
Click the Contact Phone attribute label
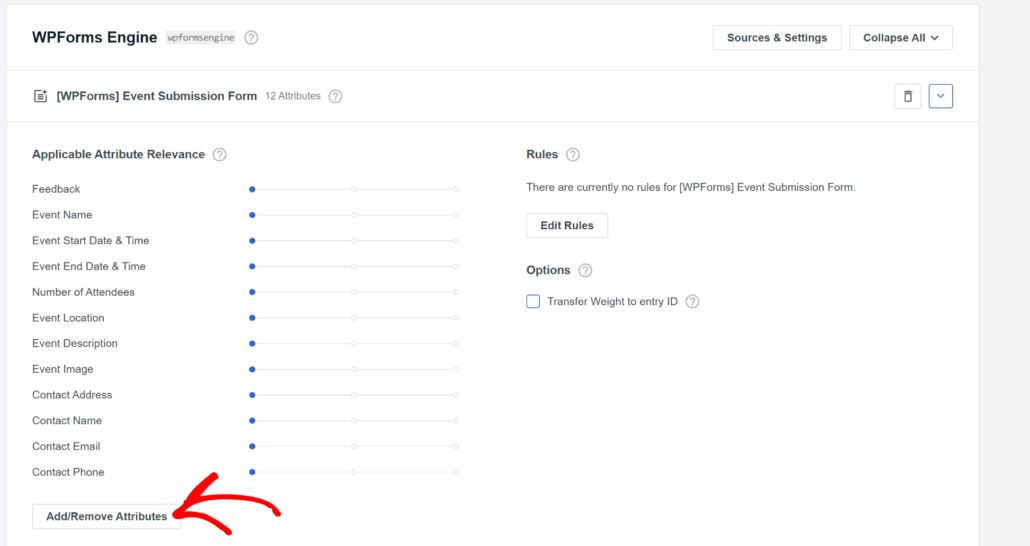[68, 472]
